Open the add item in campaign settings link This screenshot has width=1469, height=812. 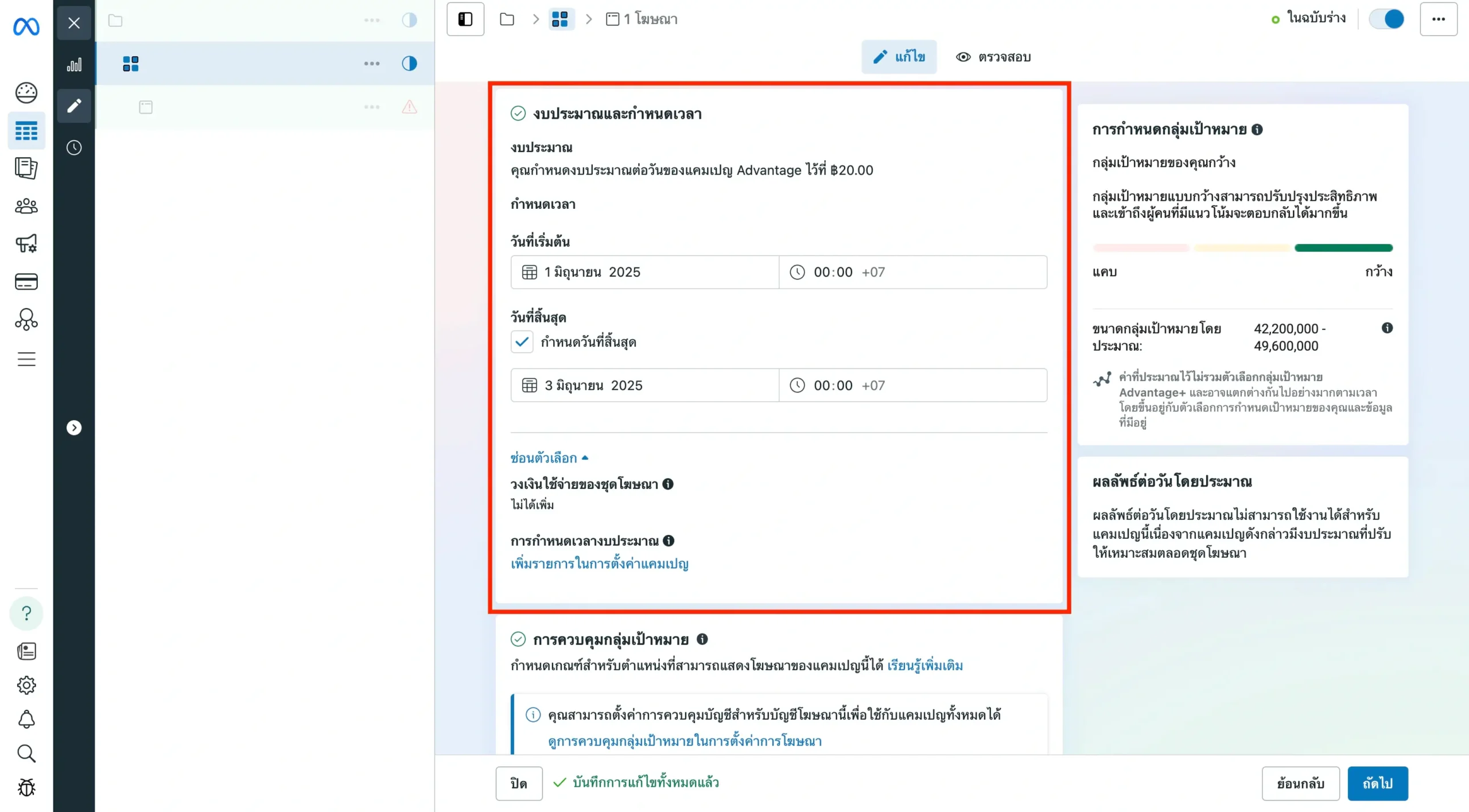click(599, 564)
